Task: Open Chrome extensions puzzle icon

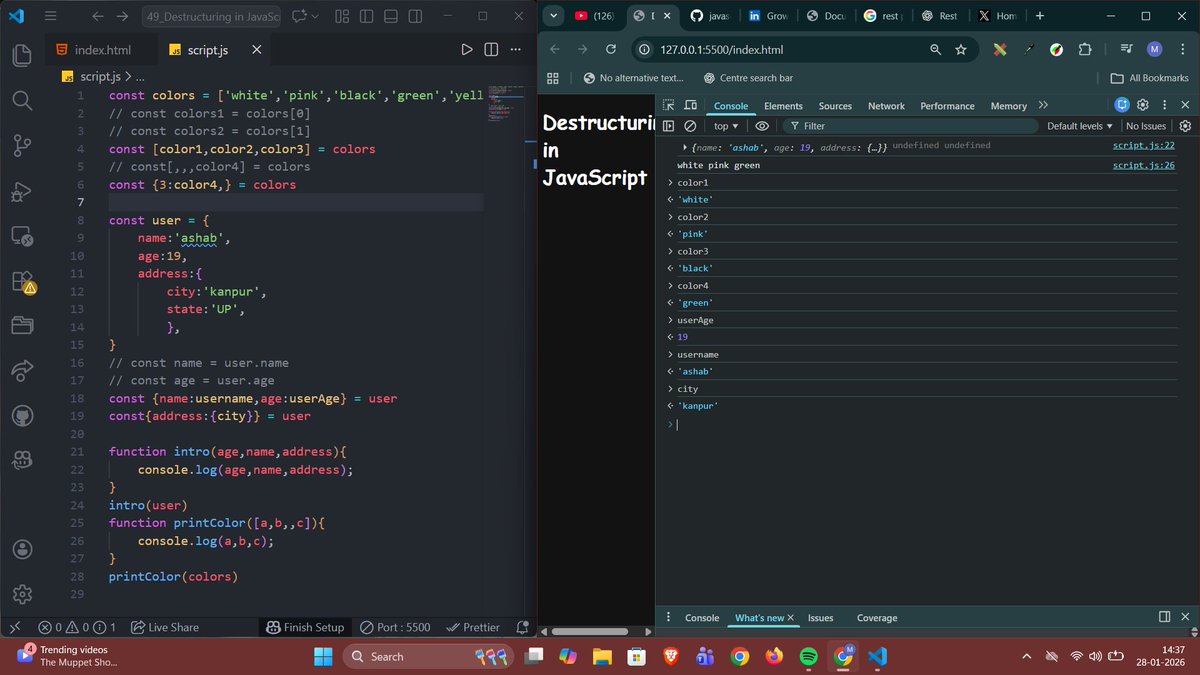Action: pos(1084,49)
